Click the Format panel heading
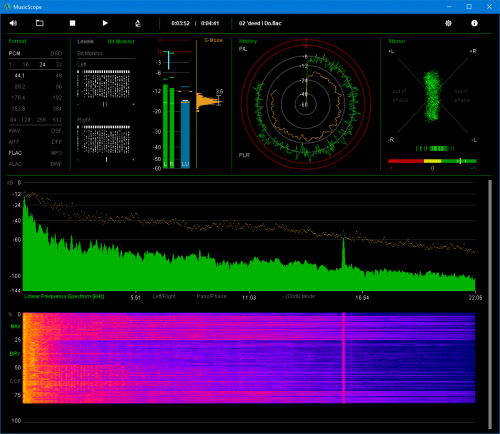 tap(17, 41)
